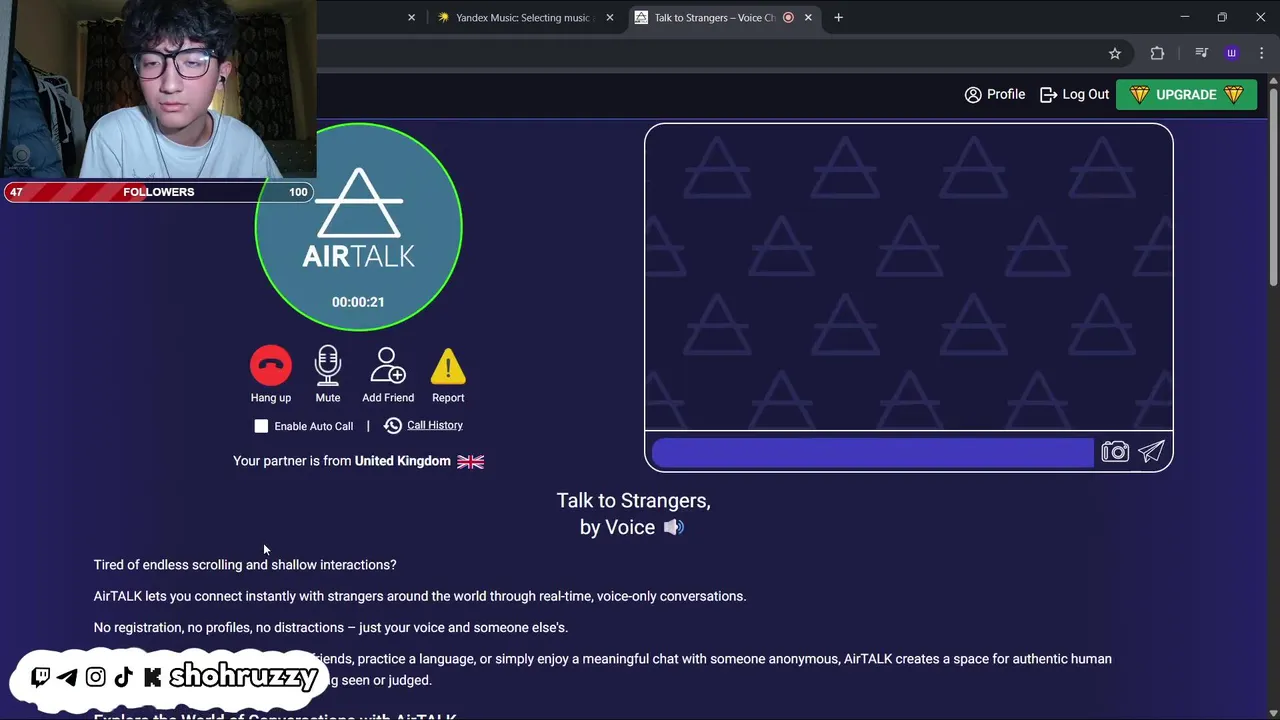Image resolution: width=1280 pixels, height=720 pixels.
Task: Click the Instagram icon in overlay
Action: pyautogui.click(x=95, y=677)
